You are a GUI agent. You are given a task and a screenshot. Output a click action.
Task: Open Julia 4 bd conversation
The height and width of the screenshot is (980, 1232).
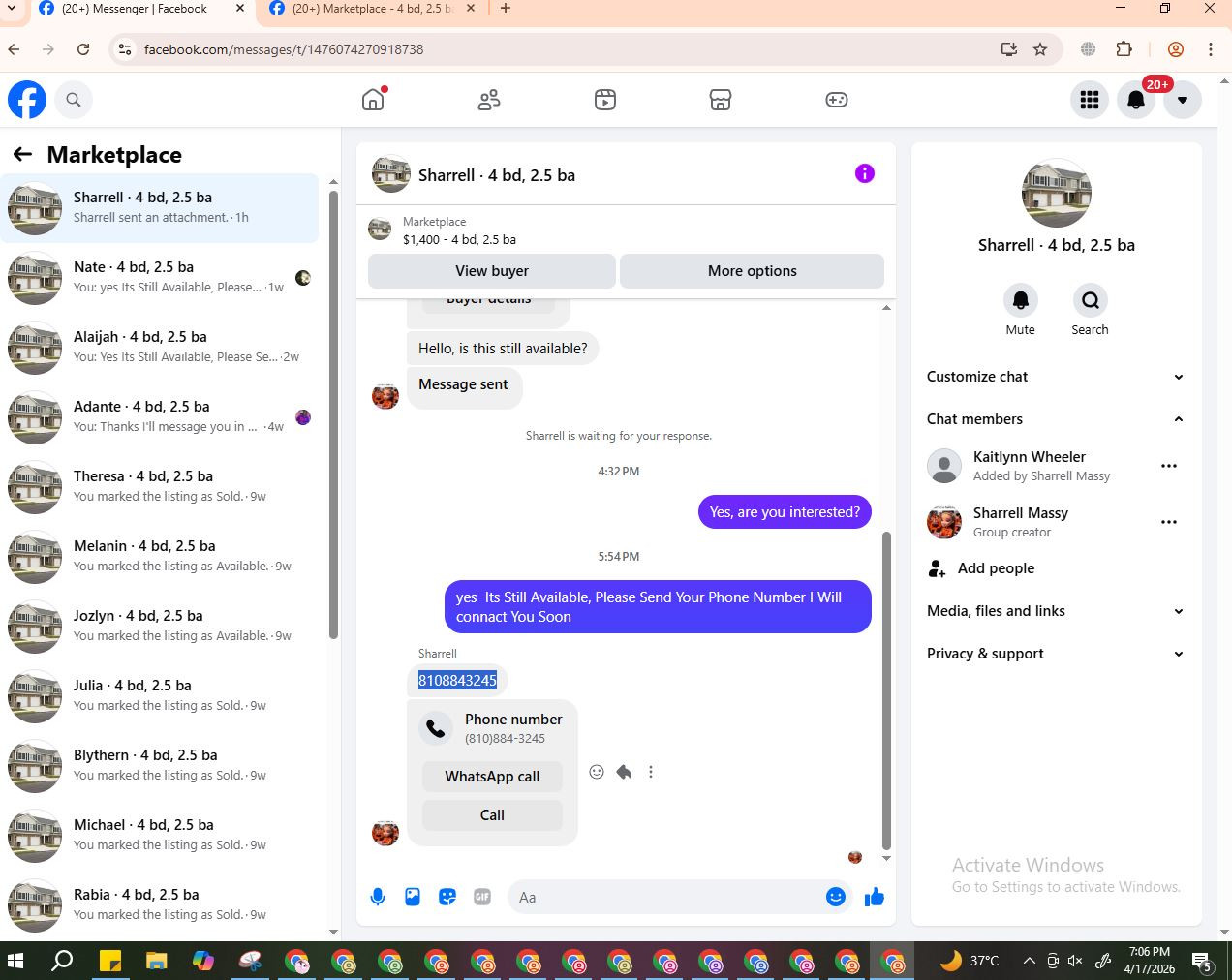159,696
